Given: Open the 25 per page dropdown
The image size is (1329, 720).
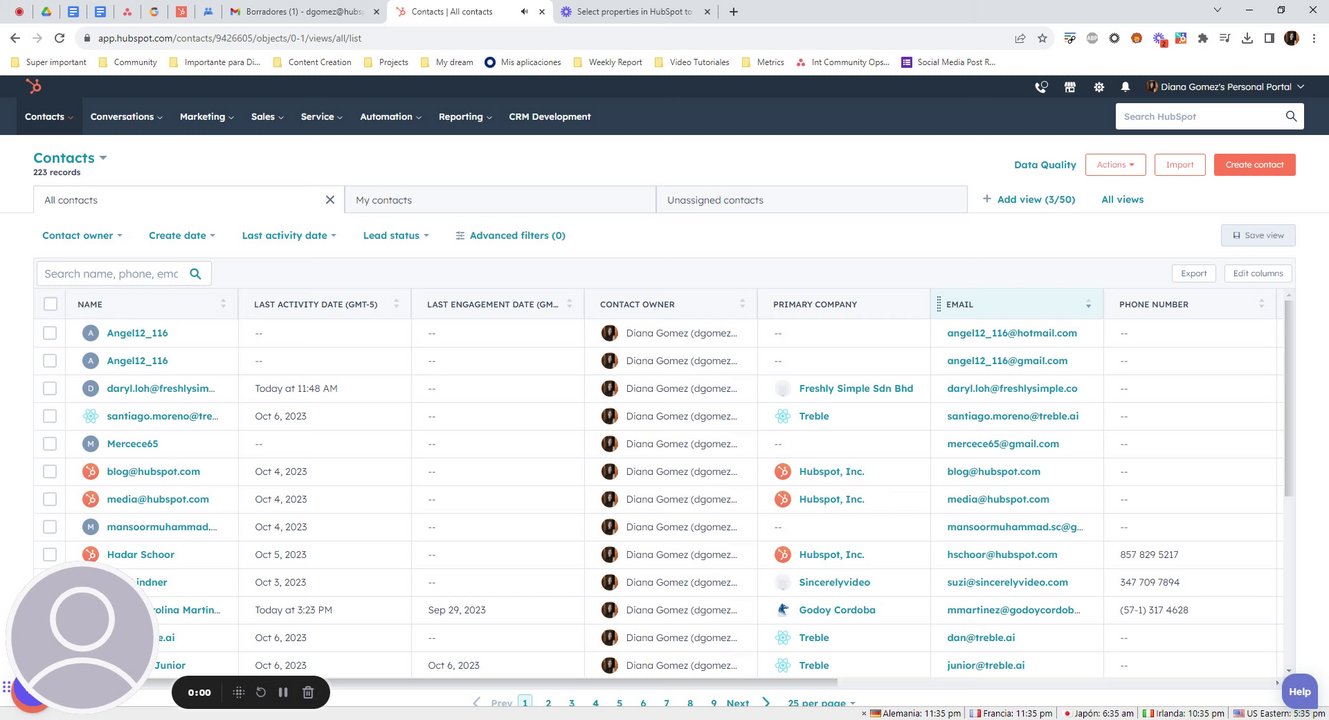Looking at the screenshot, I should 822,703.
